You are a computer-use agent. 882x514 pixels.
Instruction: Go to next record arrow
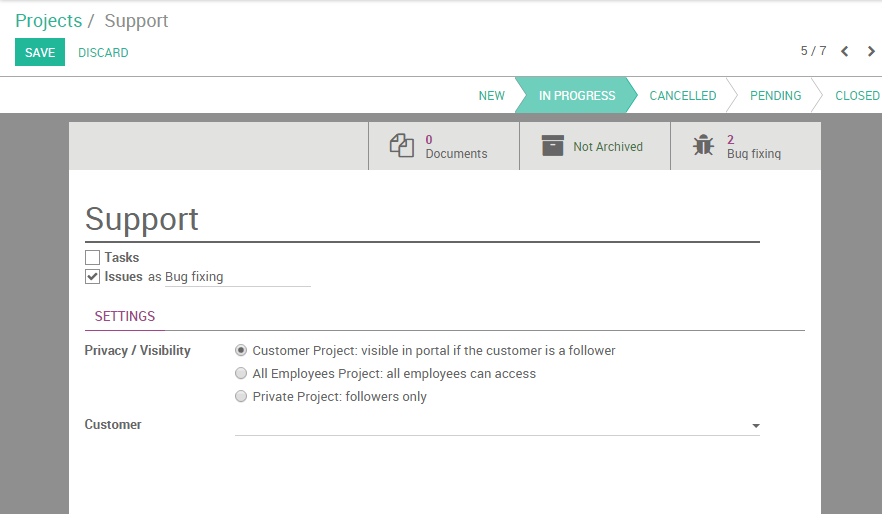[871, 51]
